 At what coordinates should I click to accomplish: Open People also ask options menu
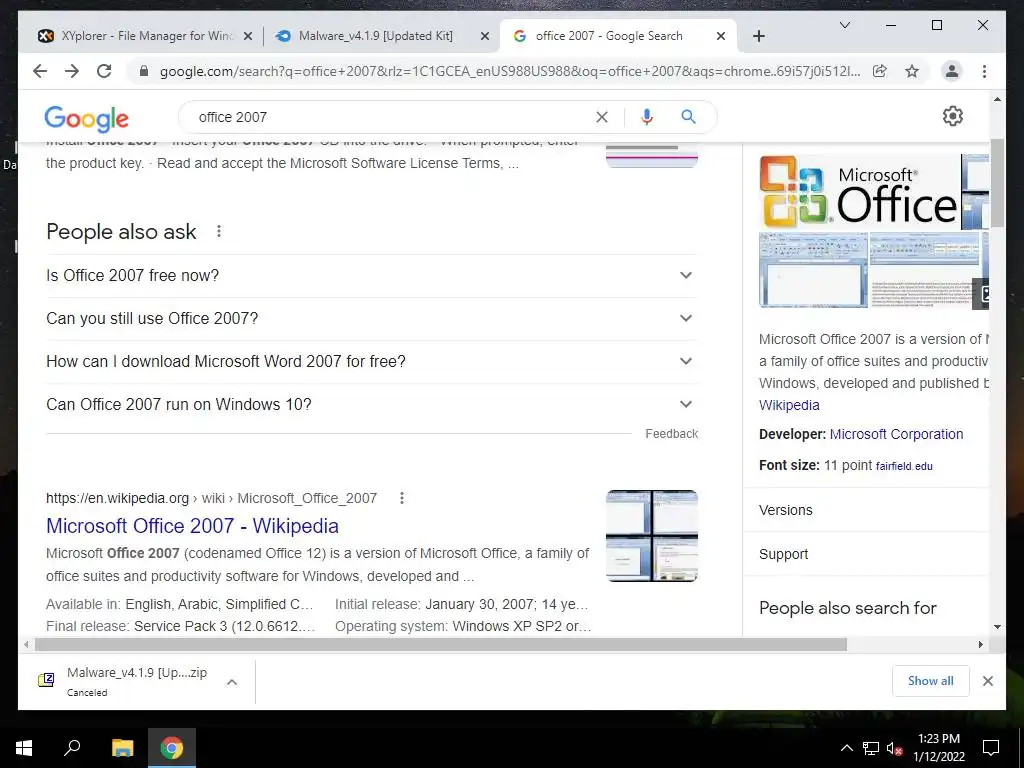tap(219, 231)
